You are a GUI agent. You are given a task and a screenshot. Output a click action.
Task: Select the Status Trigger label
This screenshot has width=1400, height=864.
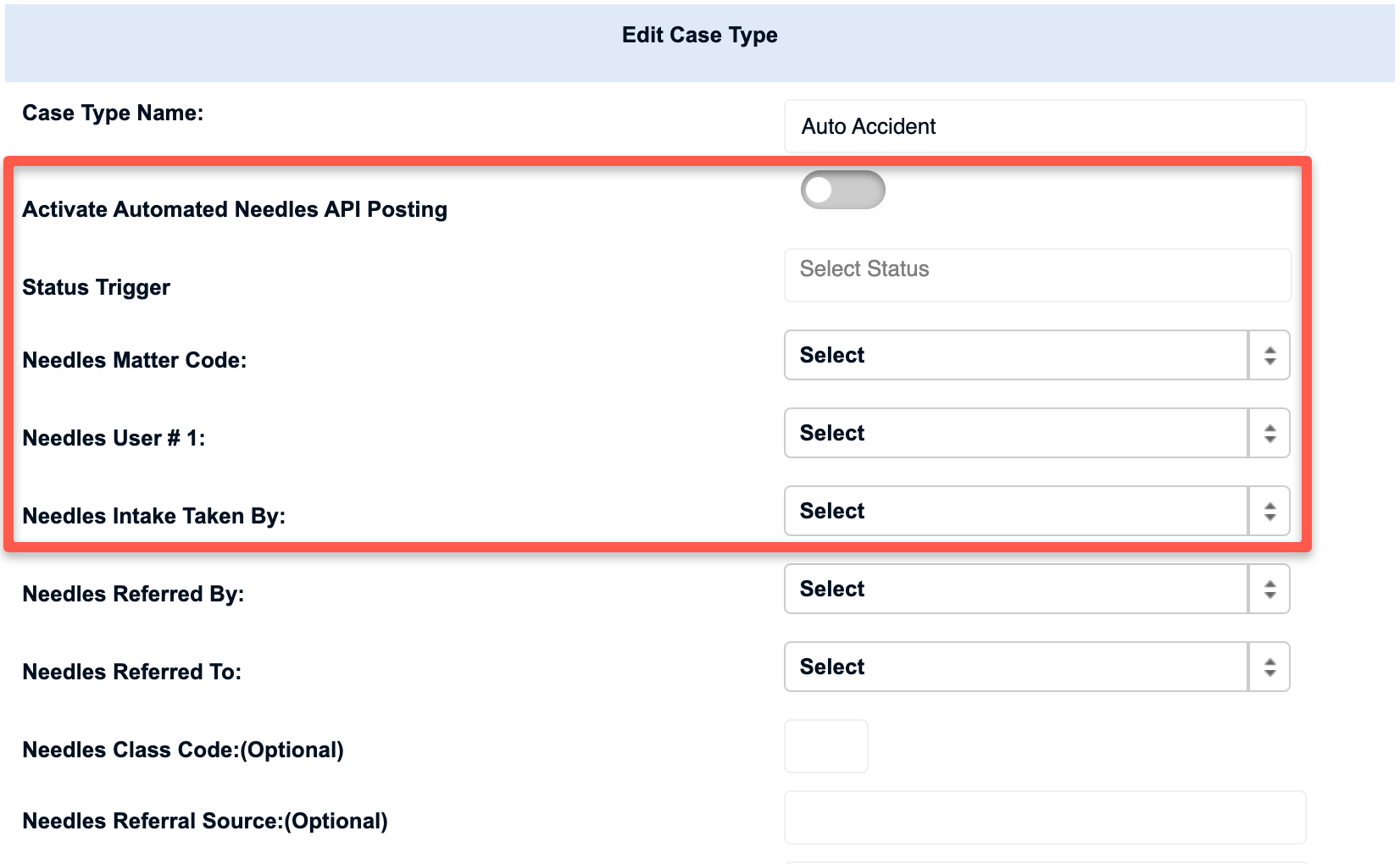(96, 287)
